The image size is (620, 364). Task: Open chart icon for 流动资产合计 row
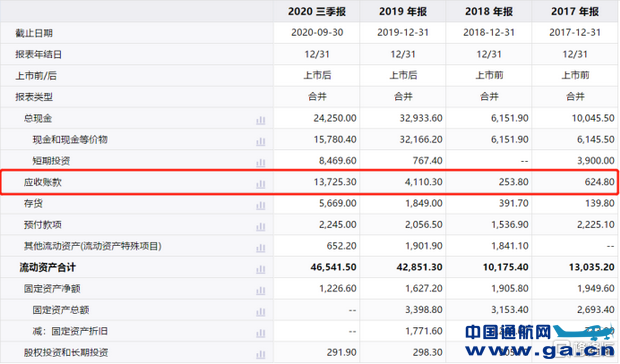(261, 268)
